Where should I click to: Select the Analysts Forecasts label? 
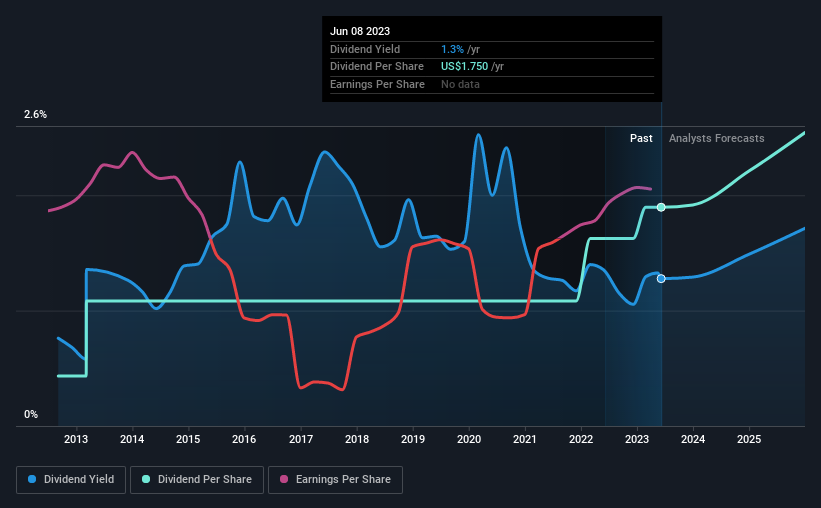716,138
